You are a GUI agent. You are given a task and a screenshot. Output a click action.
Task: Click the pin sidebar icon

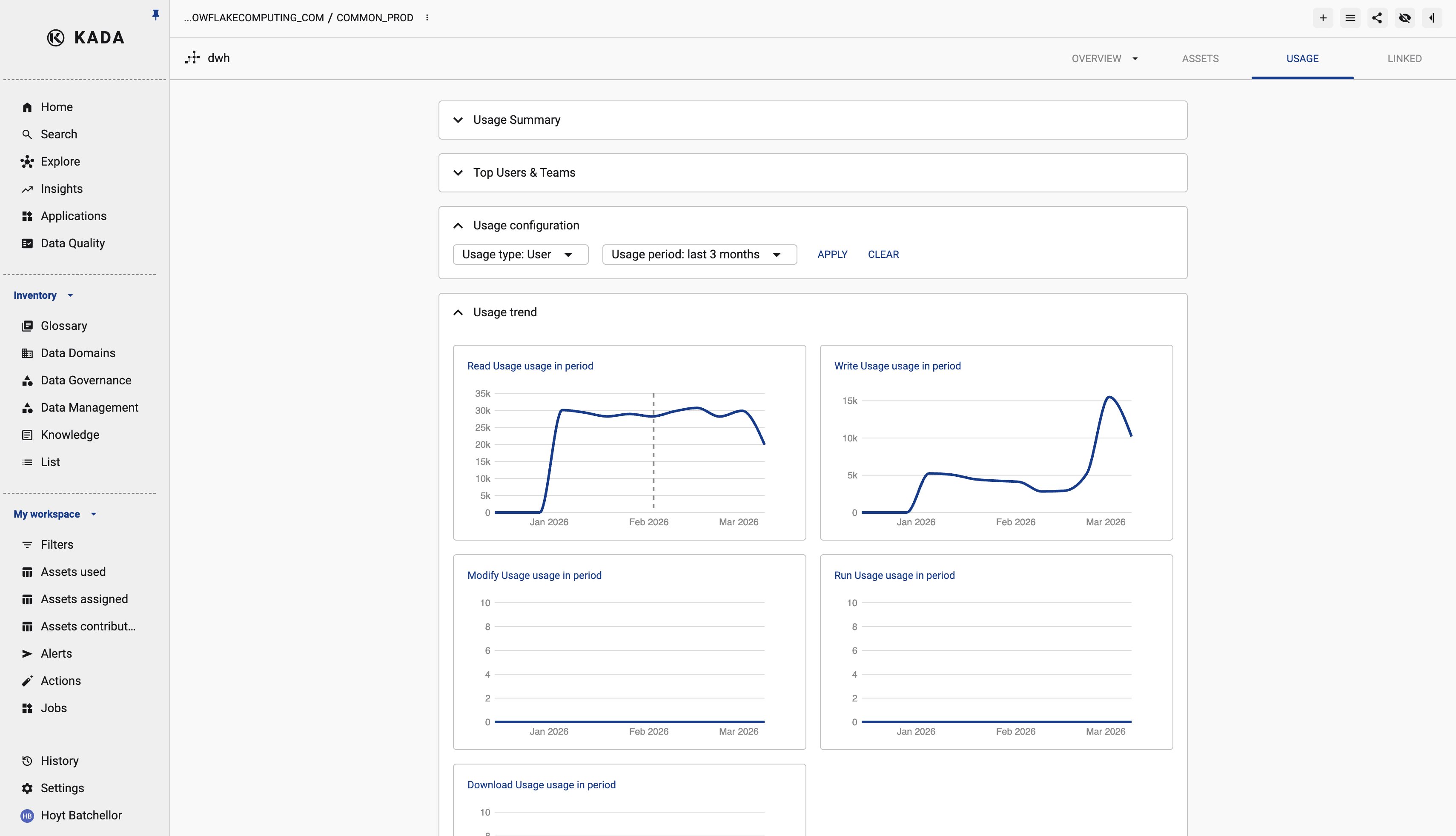click(155, 15)
